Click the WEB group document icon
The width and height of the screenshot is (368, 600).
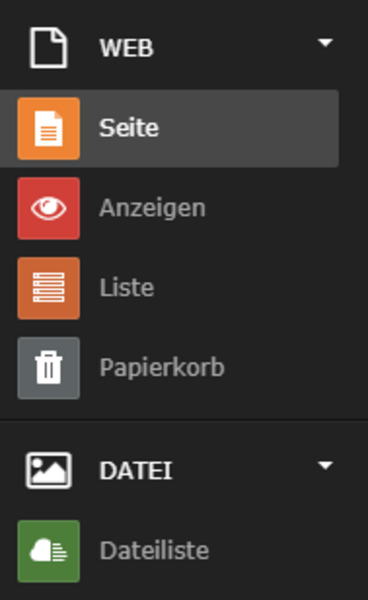click(49, 48)
